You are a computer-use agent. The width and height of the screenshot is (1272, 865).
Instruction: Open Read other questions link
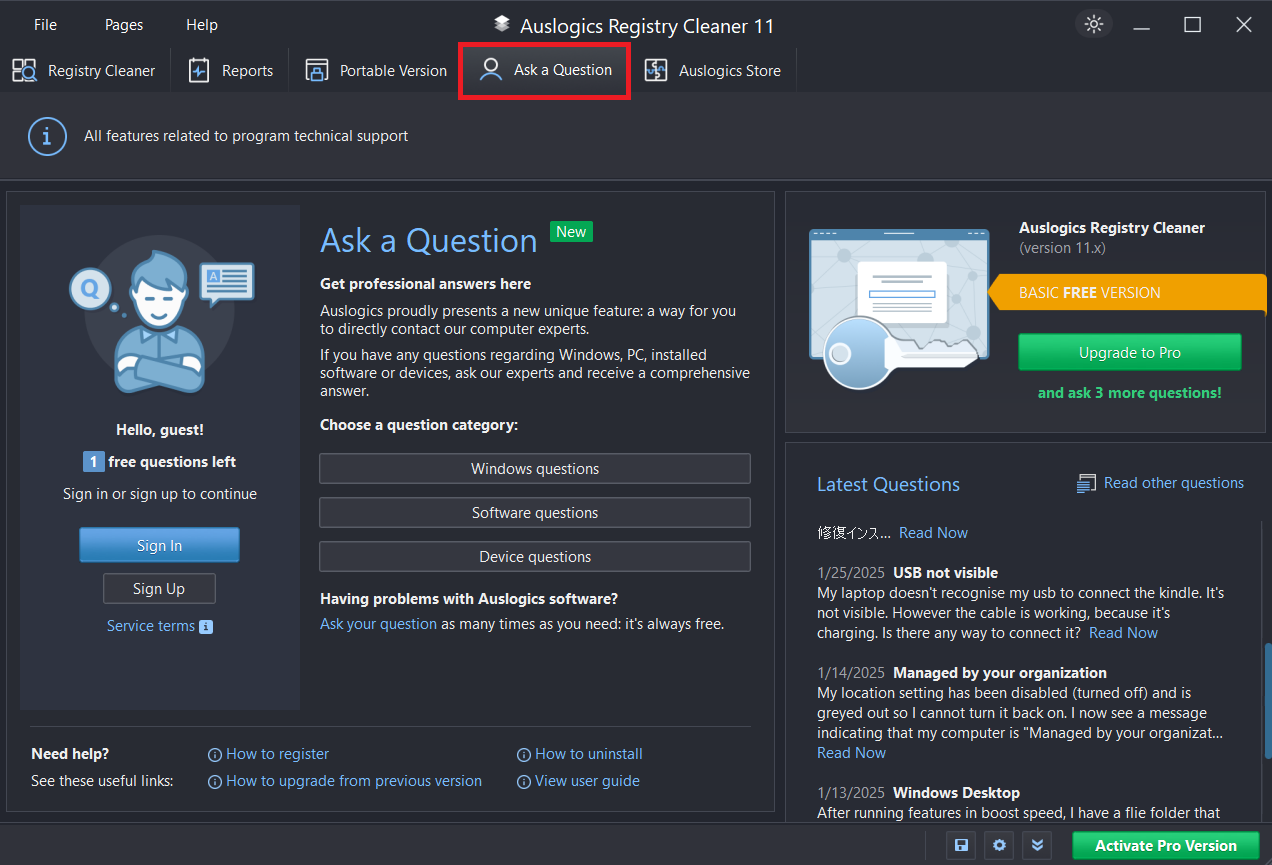pyautogui.click(x=1174, y=483)
